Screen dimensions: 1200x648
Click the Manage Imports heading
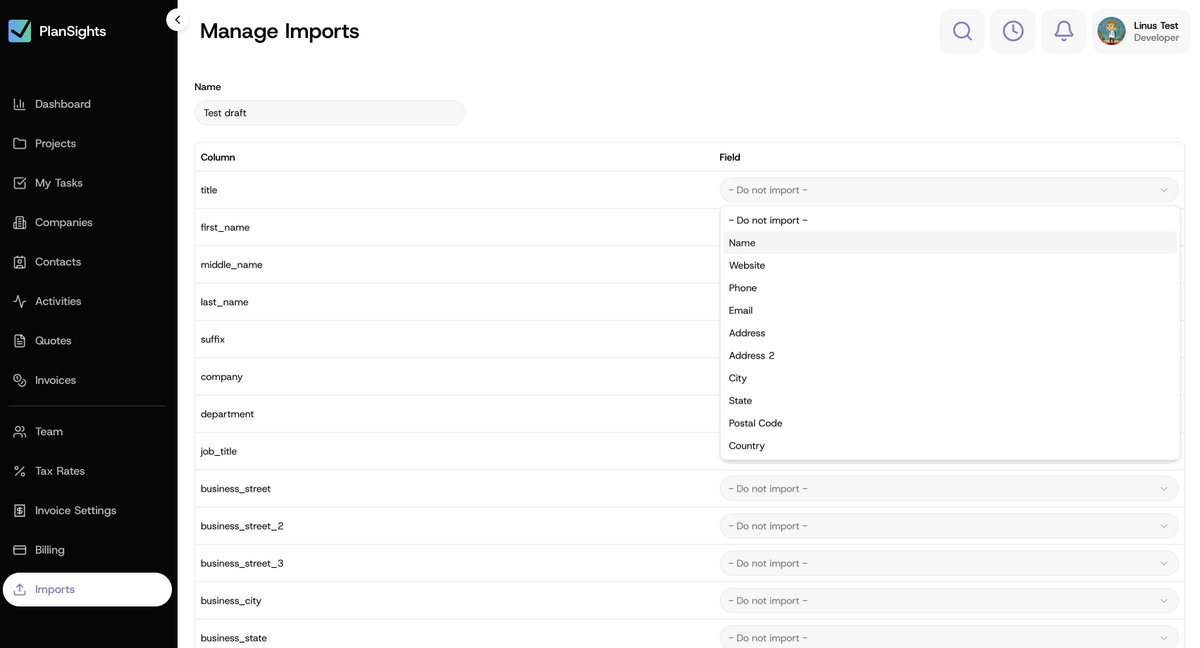[x=279, y=31]
